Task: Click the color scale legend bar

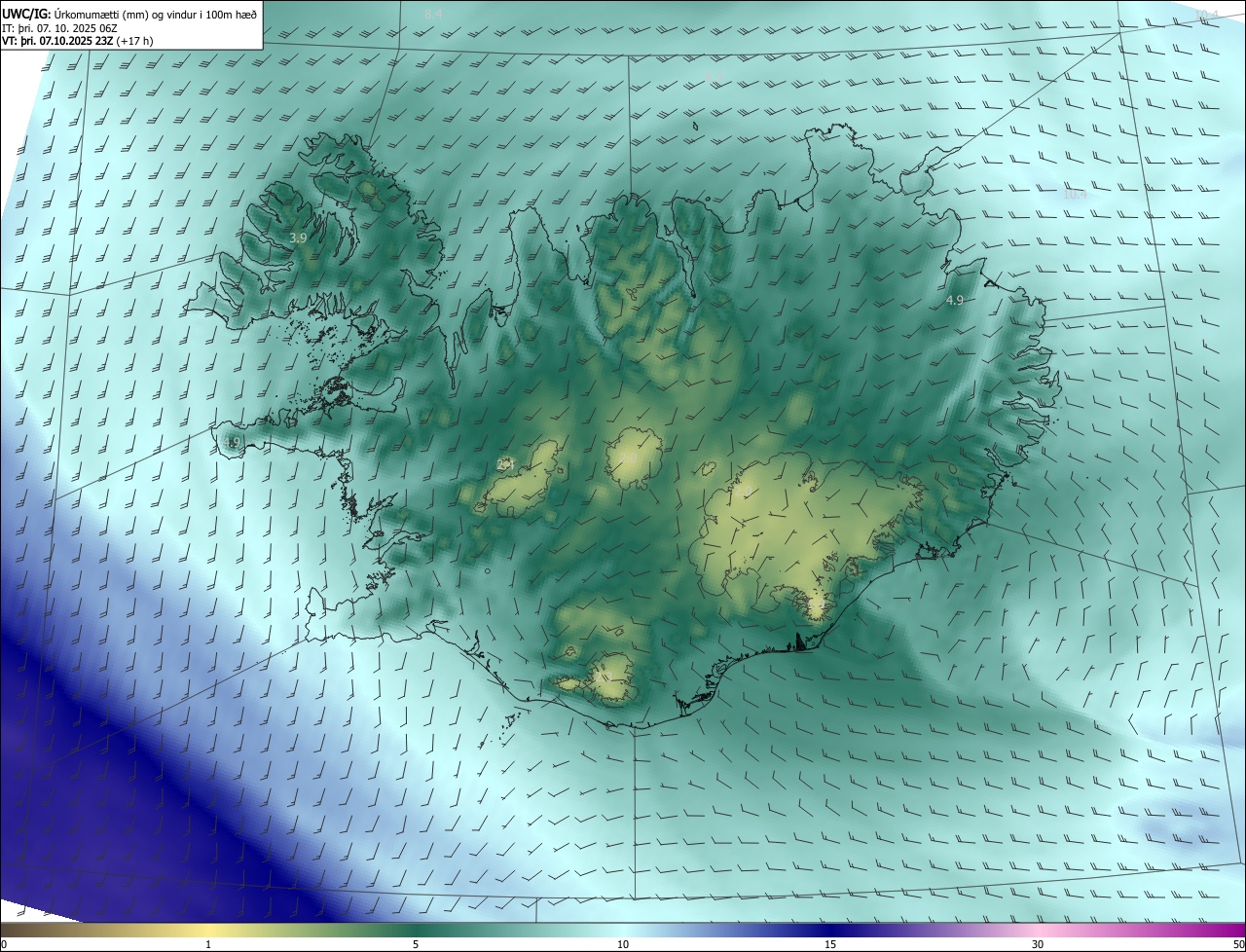Action: click(623, 931)
